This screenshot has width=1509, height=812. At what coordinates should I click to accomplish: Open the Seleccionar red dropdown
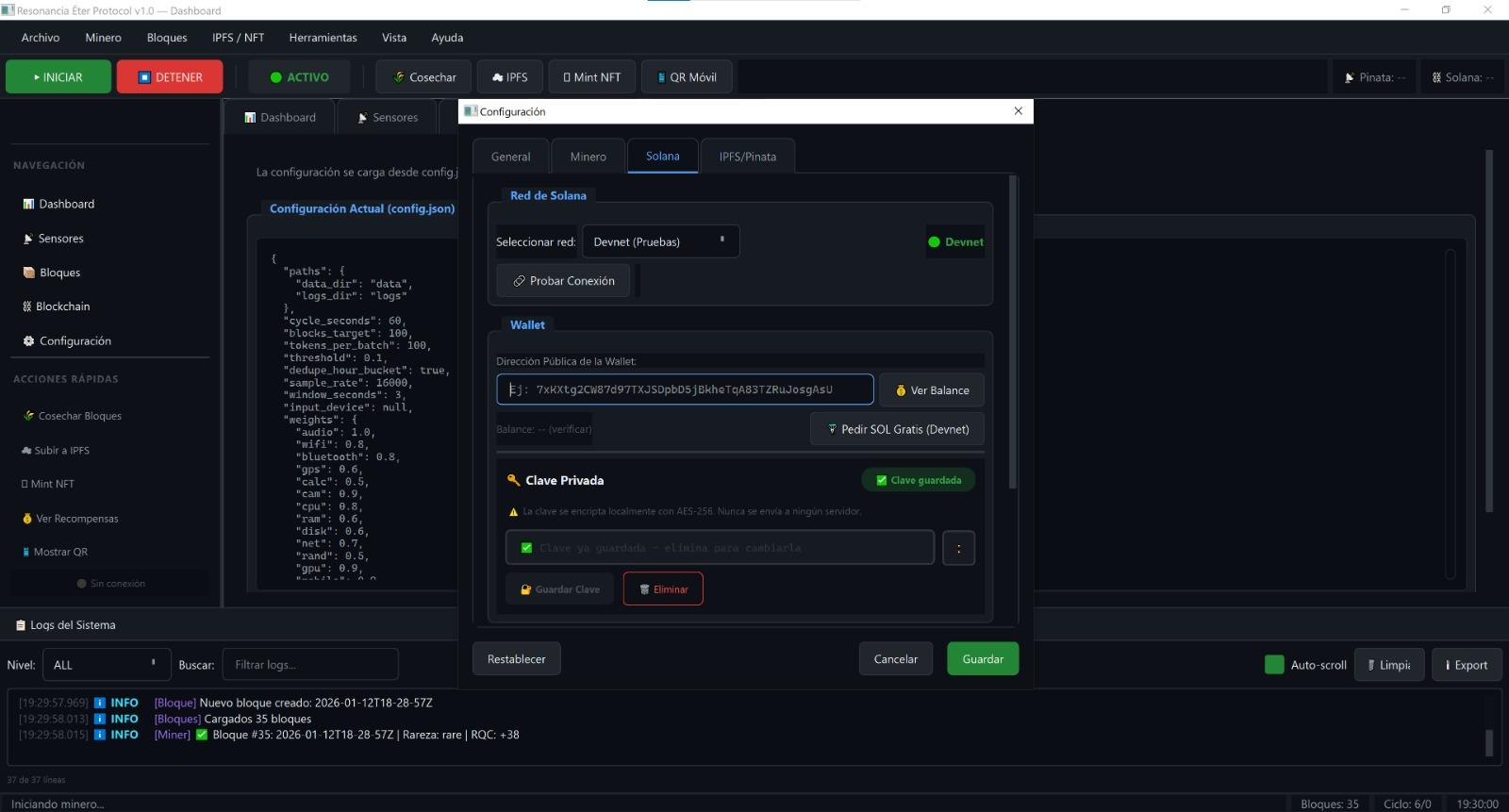click(x=660, y=242)
